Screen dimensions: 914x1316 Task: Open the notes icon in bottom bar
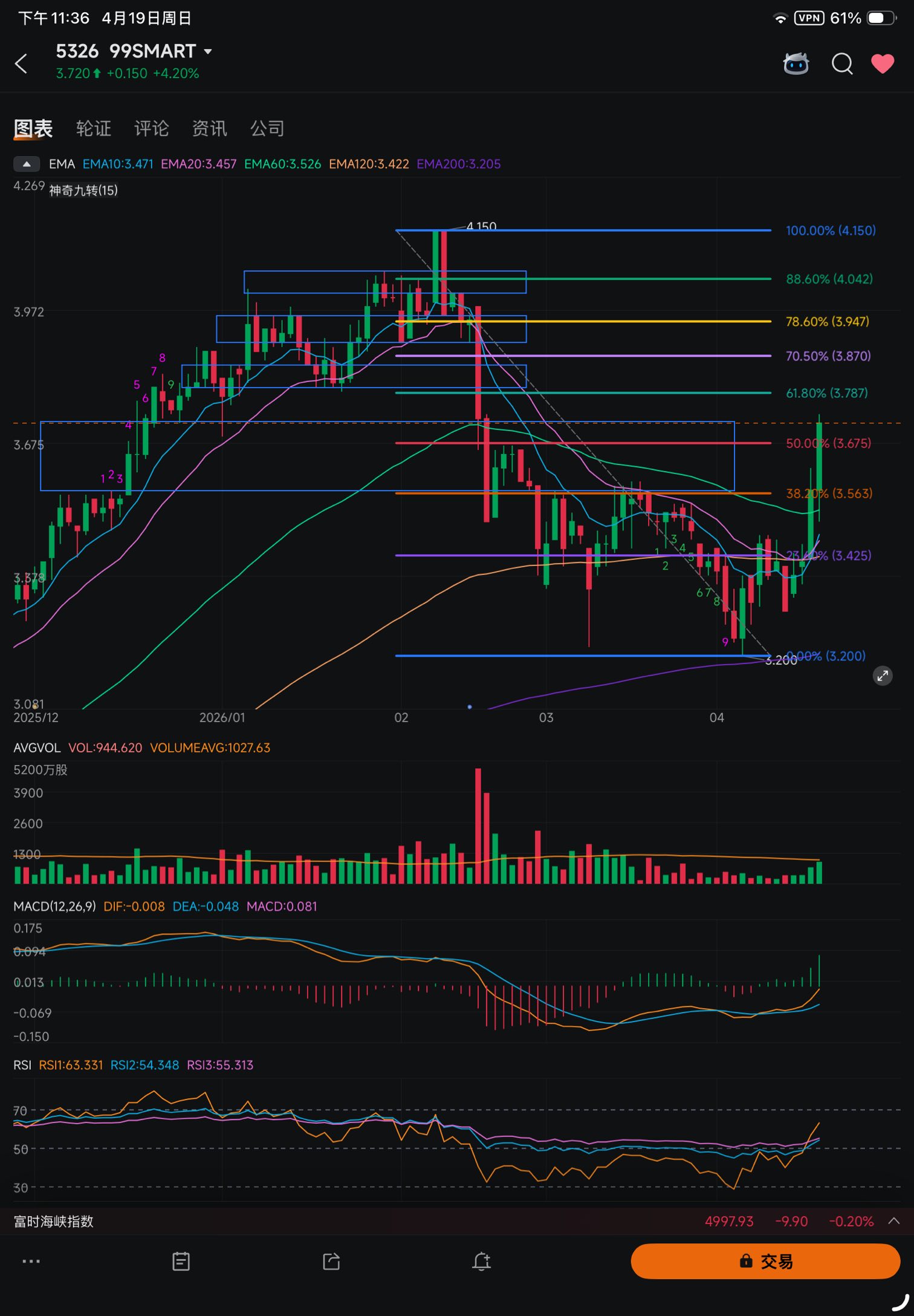point(181,1262)
